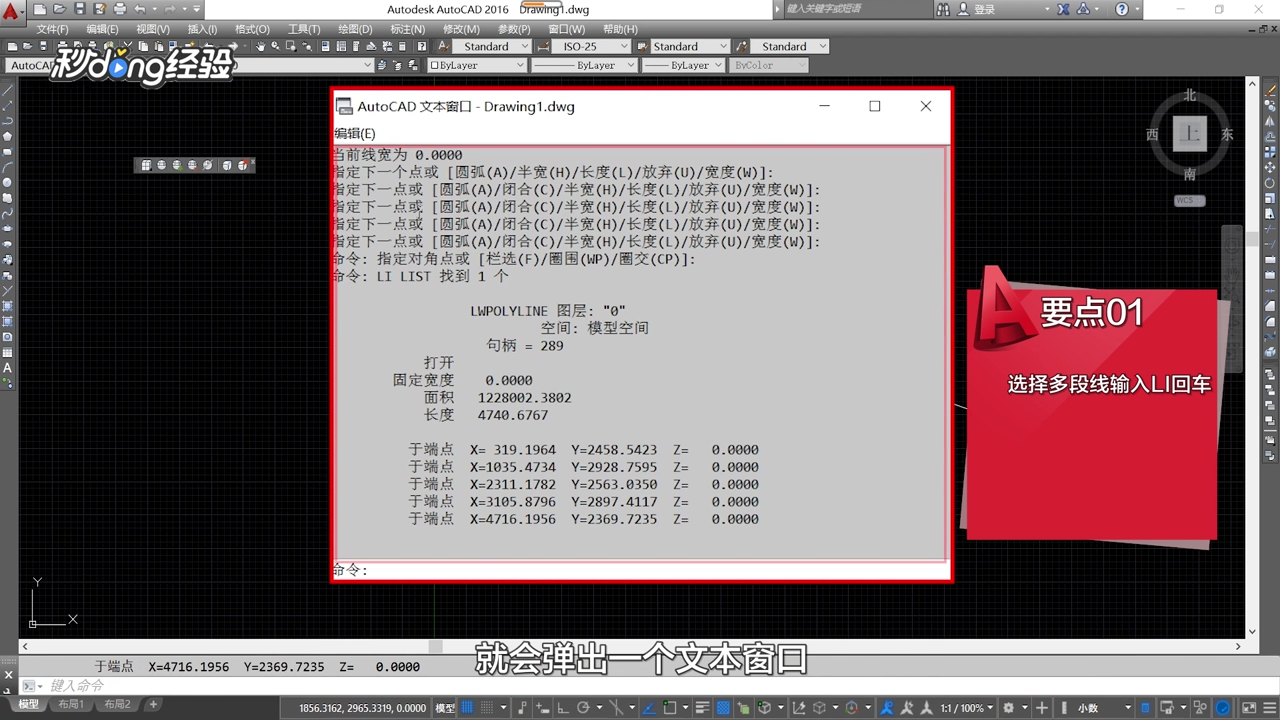Open the 标注(N) menu
The width and height of the screenshot is (1280, 720).
407,29
